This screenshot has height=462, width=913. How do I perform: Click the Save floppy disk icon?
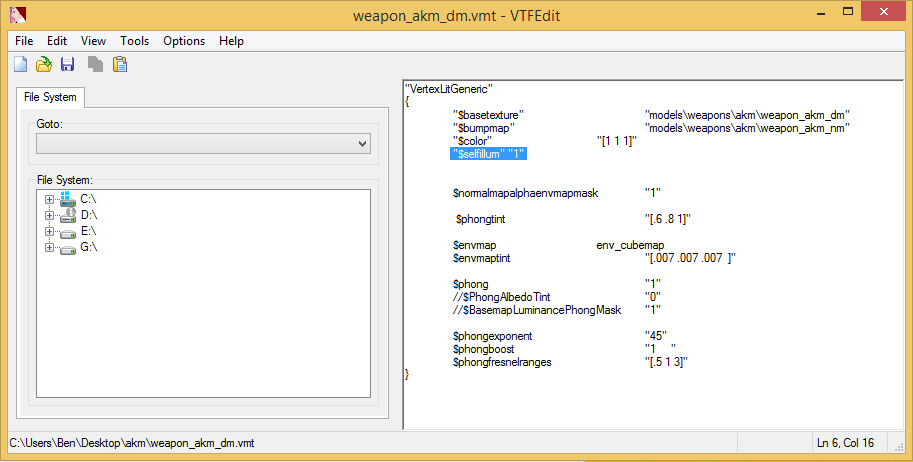[x=68, y=64]
